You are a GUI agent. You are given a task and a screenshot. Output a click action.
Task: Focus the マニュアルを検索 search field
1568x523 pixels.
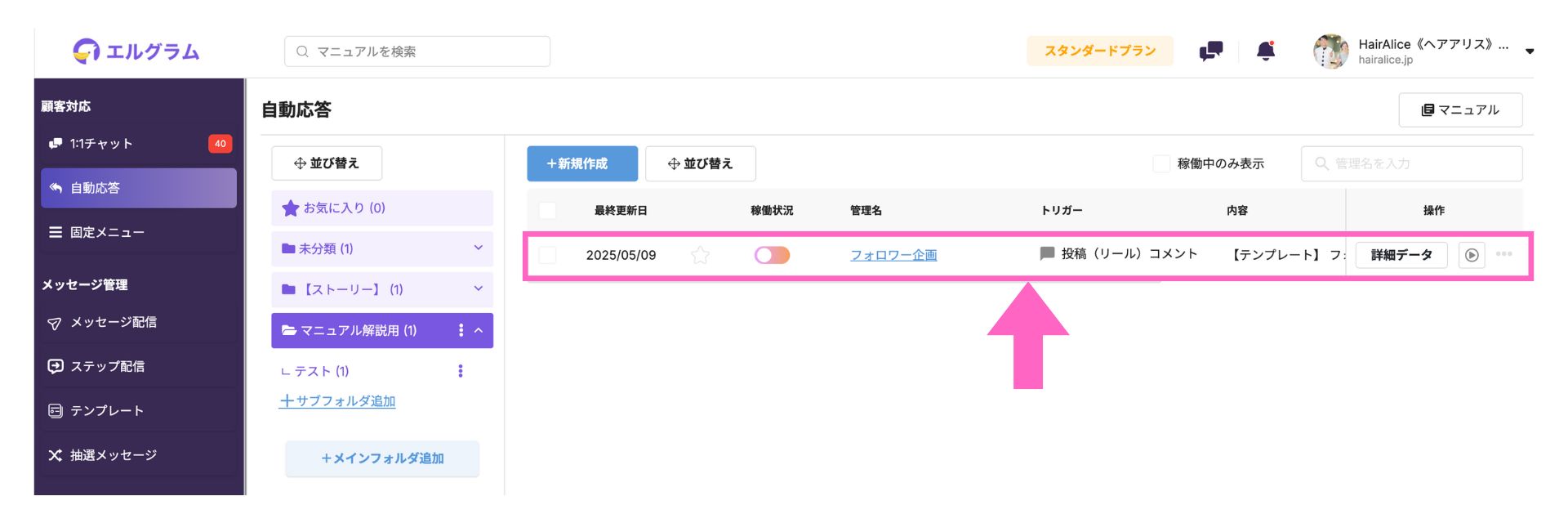click(417, 51)
